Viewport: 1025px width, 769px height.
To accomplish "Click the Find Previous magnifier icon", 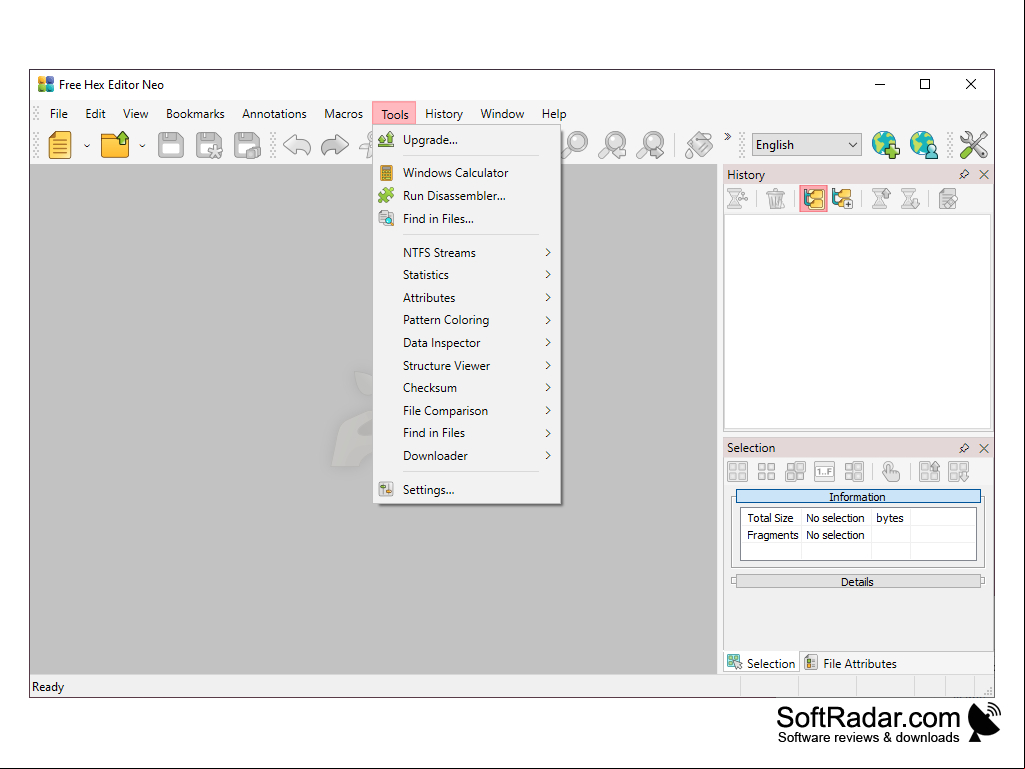I will (x=613, y=145).
